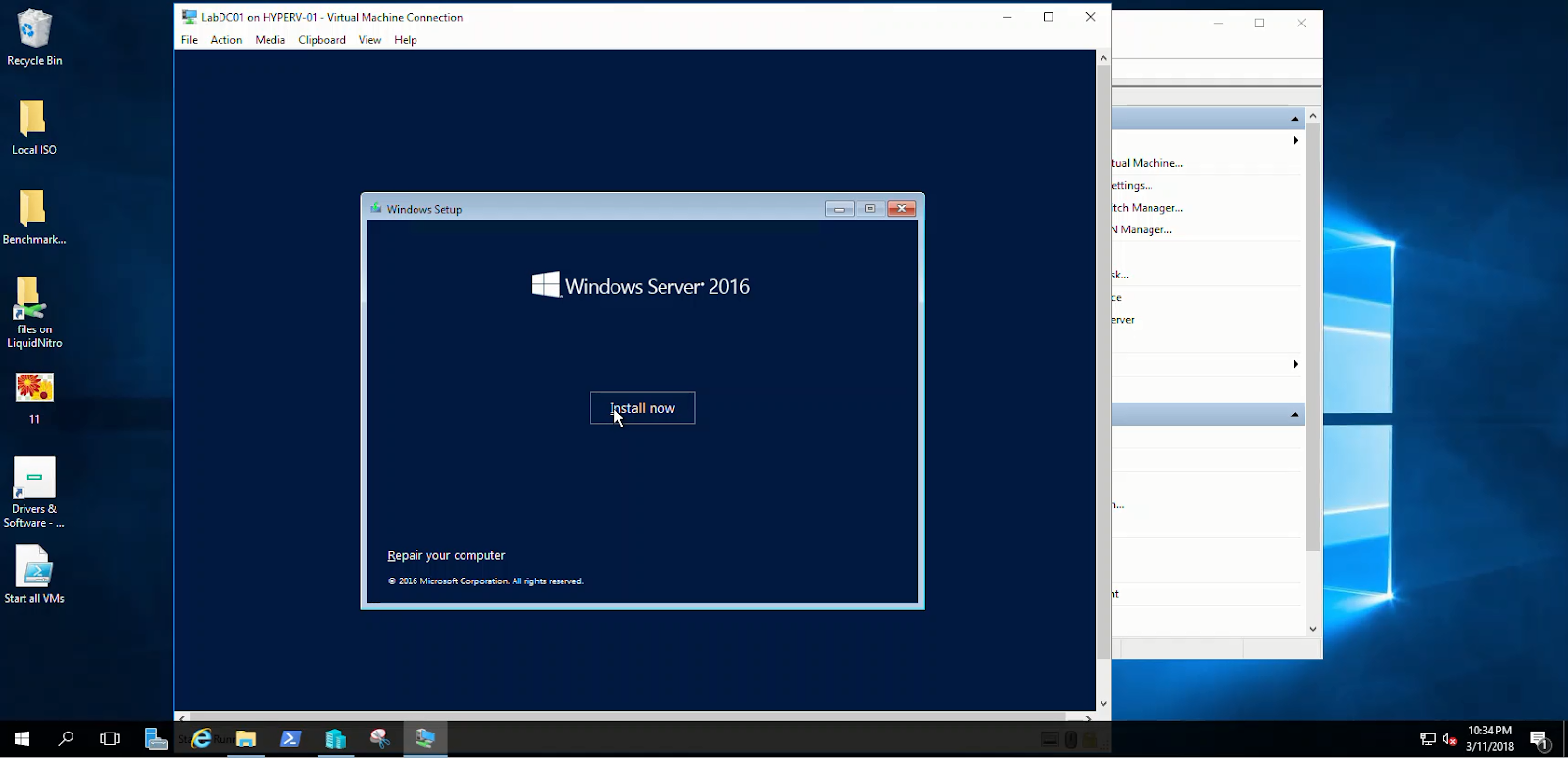
Task: Open the Windows Start menu
Action: coord(22,738)
